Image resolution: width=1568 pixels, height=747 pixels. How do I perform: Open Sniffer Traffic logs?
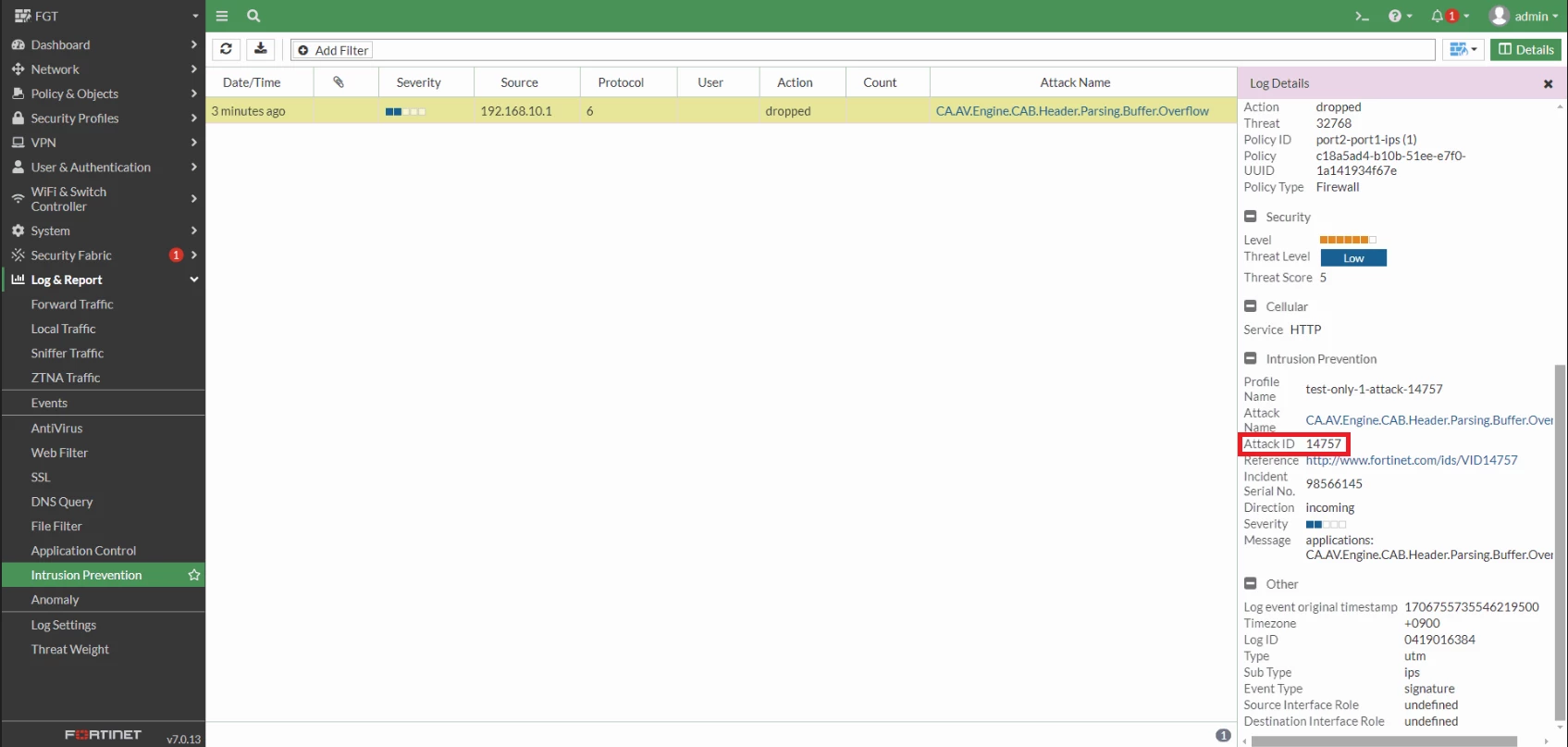(x=68, y=354)
